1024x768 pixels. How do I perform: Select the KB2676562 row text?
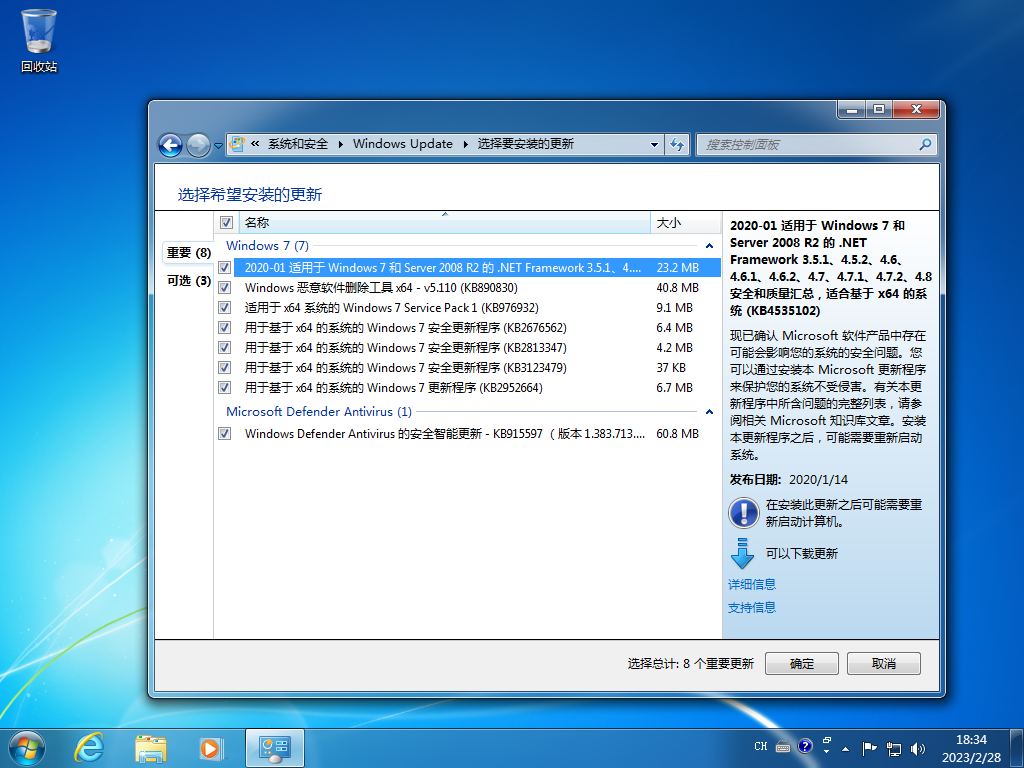click(x=405, y=328)
